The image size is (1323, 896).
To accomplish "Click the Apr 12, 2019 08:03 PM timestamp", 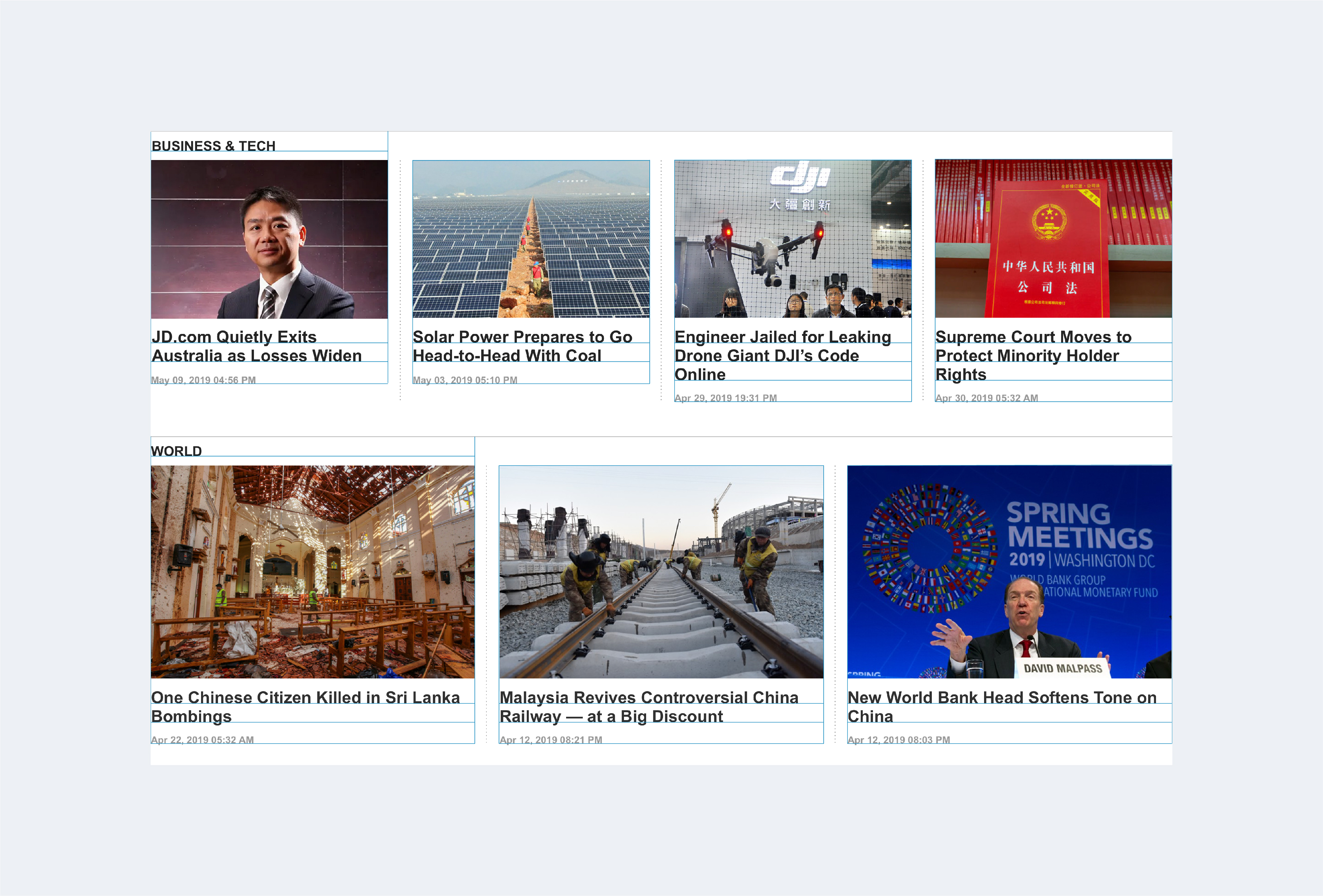I will coord(899,740).
